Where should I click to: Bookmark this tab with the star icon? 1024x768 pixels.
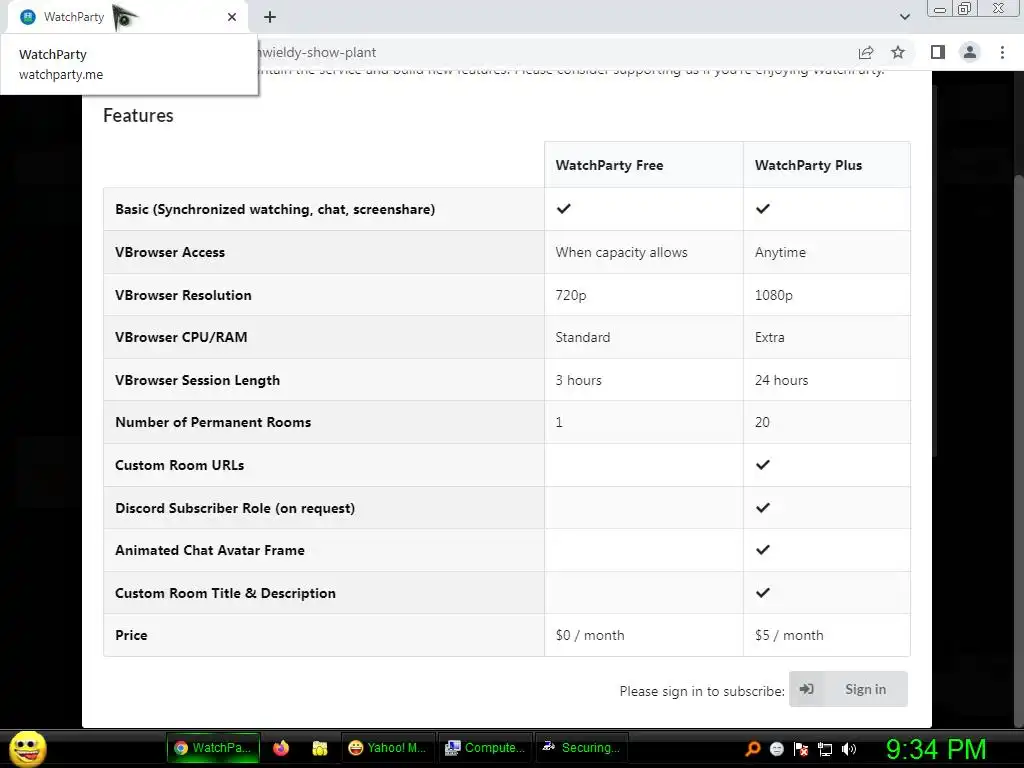(x=898, y=53)
